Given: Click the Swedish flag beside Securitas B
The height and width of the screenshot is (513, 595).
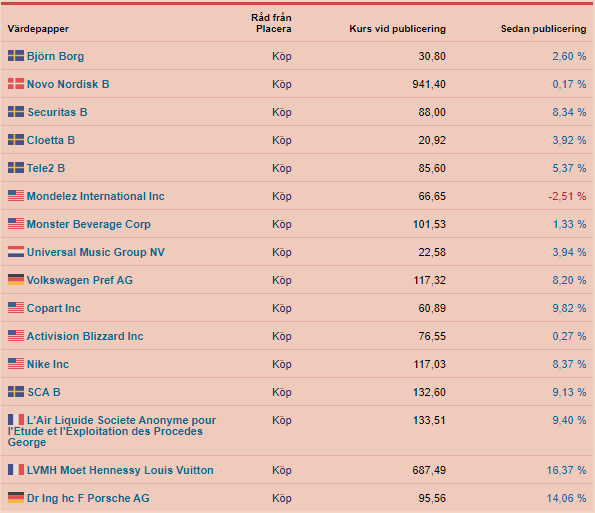Looking at the screenshot, I should (16, 112).
